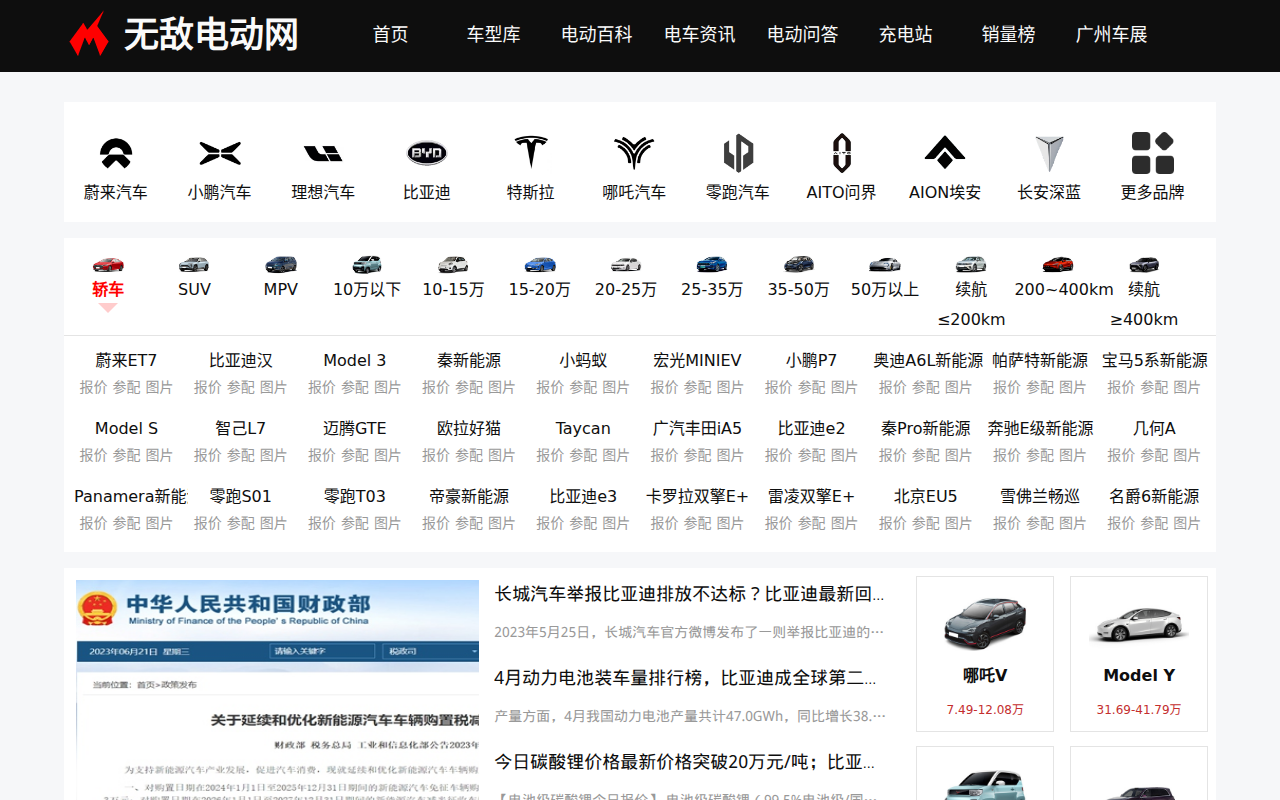This screenshot has width=1280, height=800.
Task: Select the MPV car category icon
Action: [281, 264]
